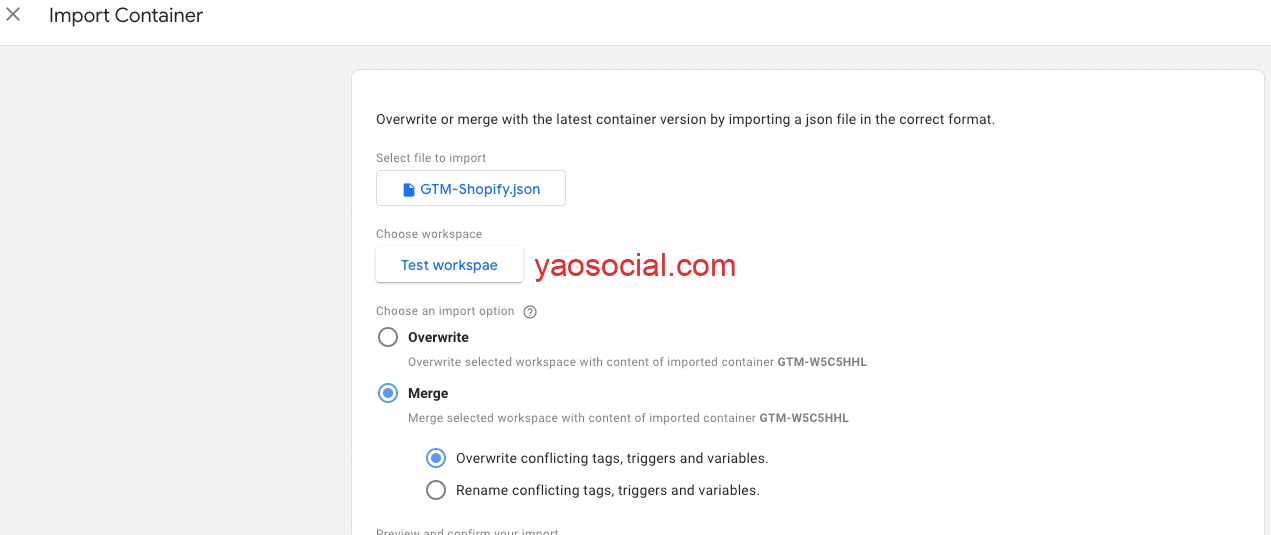Click the red yaosocial.com text
This screenshot has height=535, width=1271.
(x=635, y=265)
